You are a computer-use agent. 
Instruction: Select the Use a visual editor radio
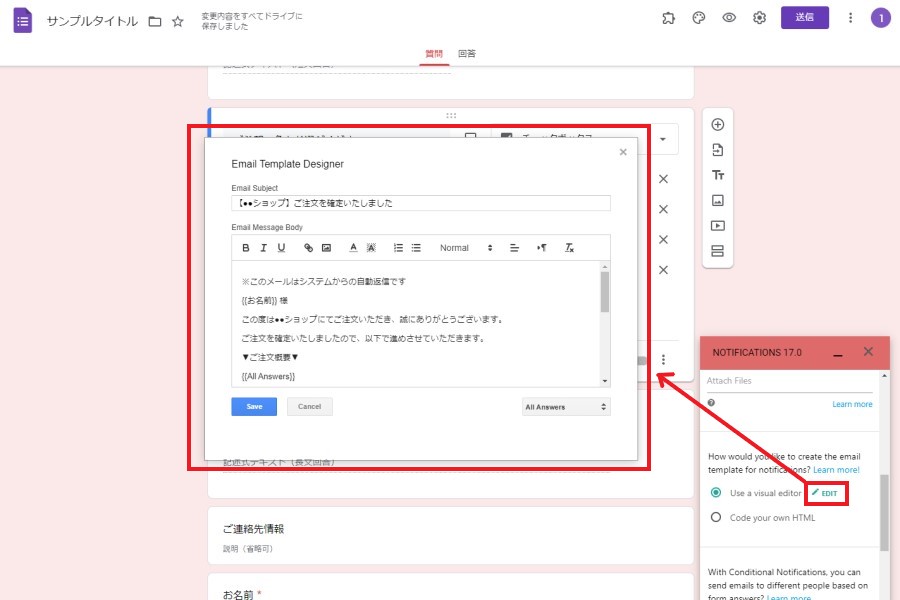[715, 492]
